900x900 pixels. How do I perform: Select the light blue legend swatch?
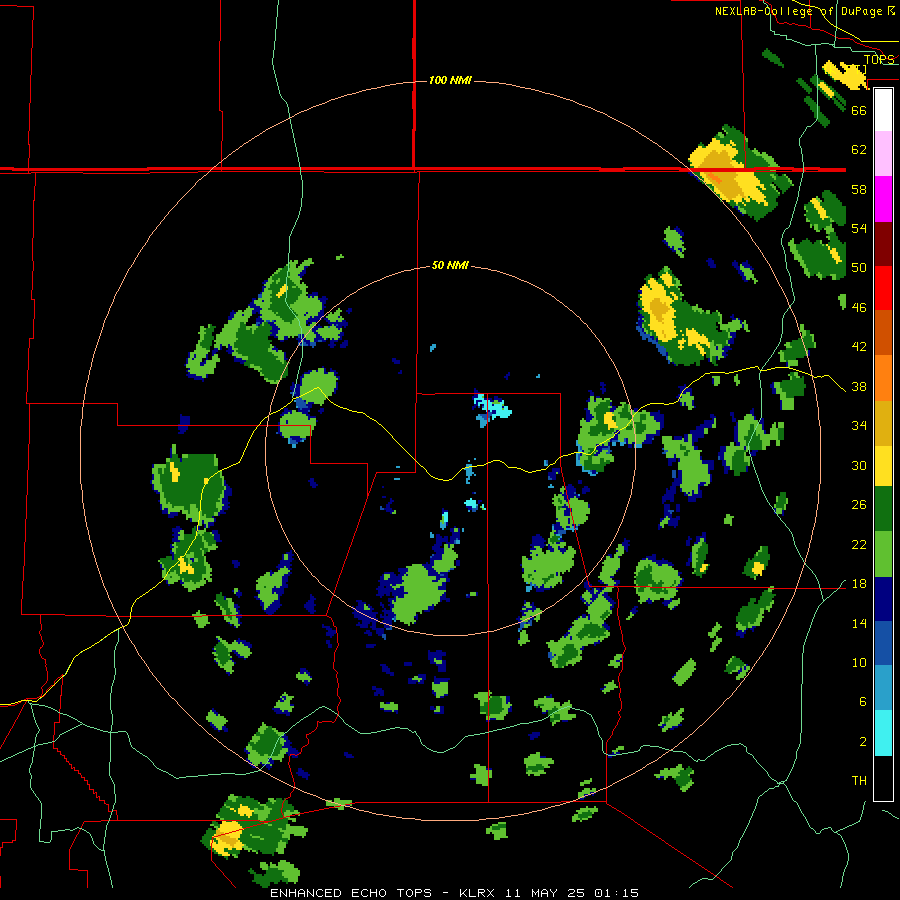coord(883,688)
